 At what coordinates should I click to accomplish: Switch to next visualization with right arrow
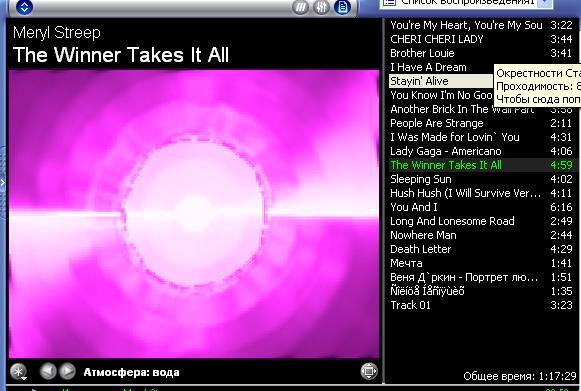[67, 371]
